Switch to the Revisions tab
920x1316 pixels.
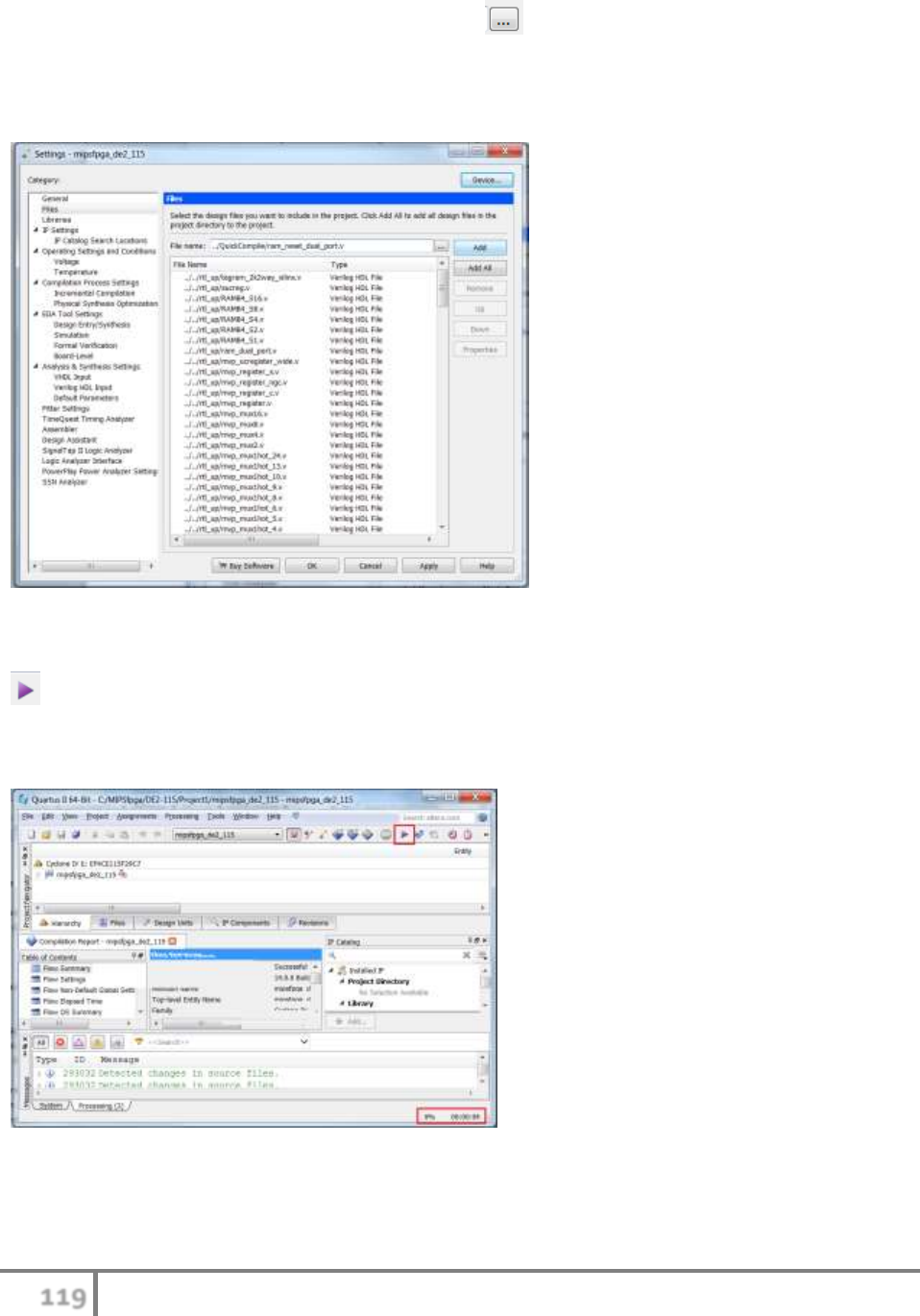308,923
